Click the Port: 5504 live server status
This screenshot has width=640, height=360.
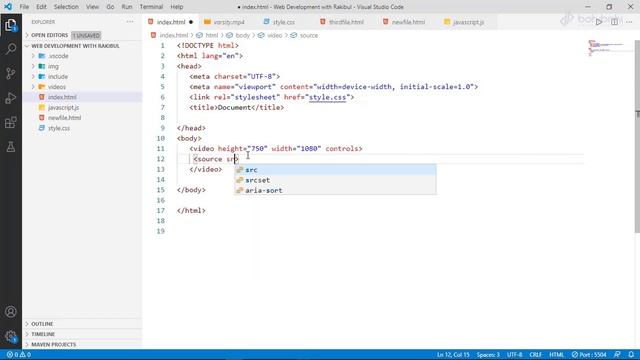pyautogui.click(x=589, y=355)
